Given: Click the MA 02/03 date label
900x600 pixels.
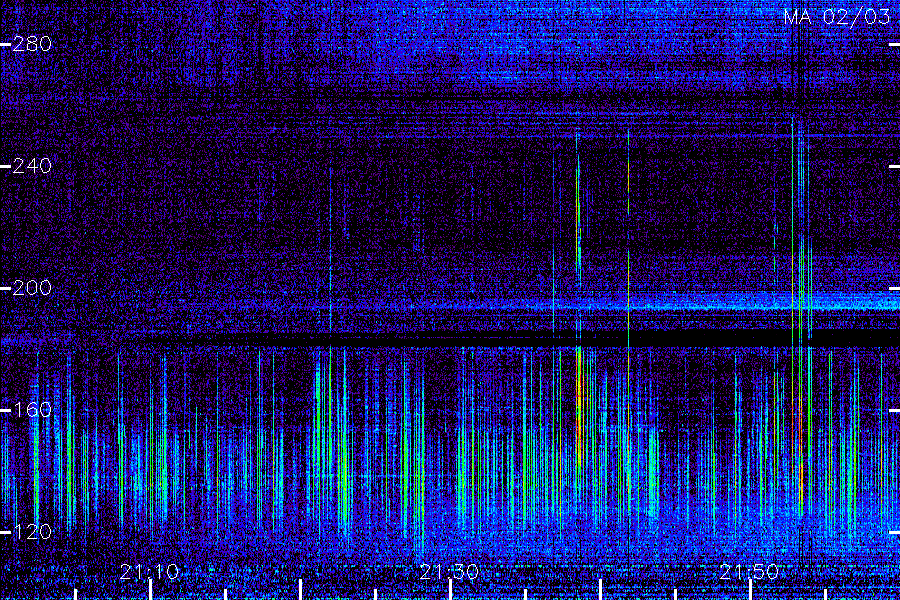Looking at the screenshot, I should pyautogui.click(x=837, y=17).
